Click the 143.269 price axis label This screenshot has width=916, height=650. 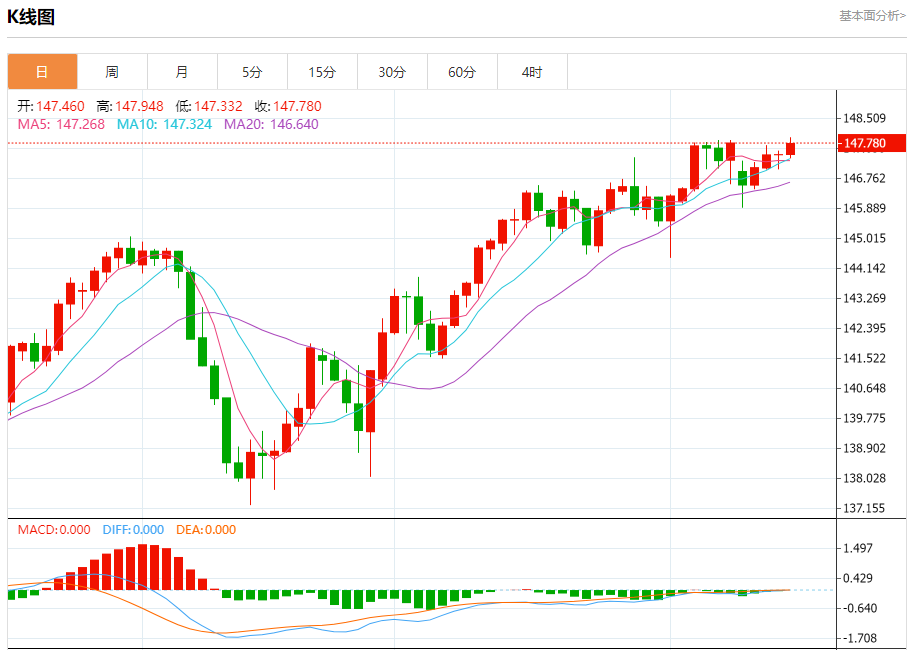864,298
